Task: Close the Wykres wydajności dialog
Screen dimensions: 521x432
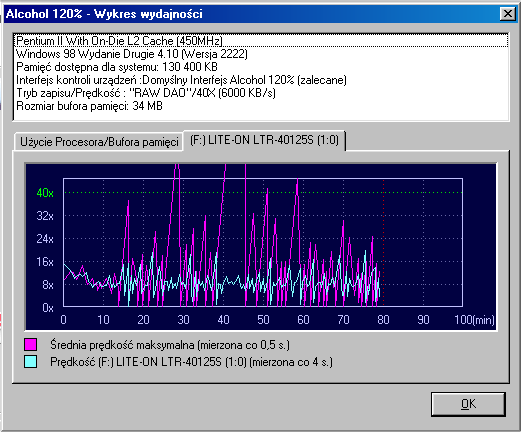Action: 508,14
